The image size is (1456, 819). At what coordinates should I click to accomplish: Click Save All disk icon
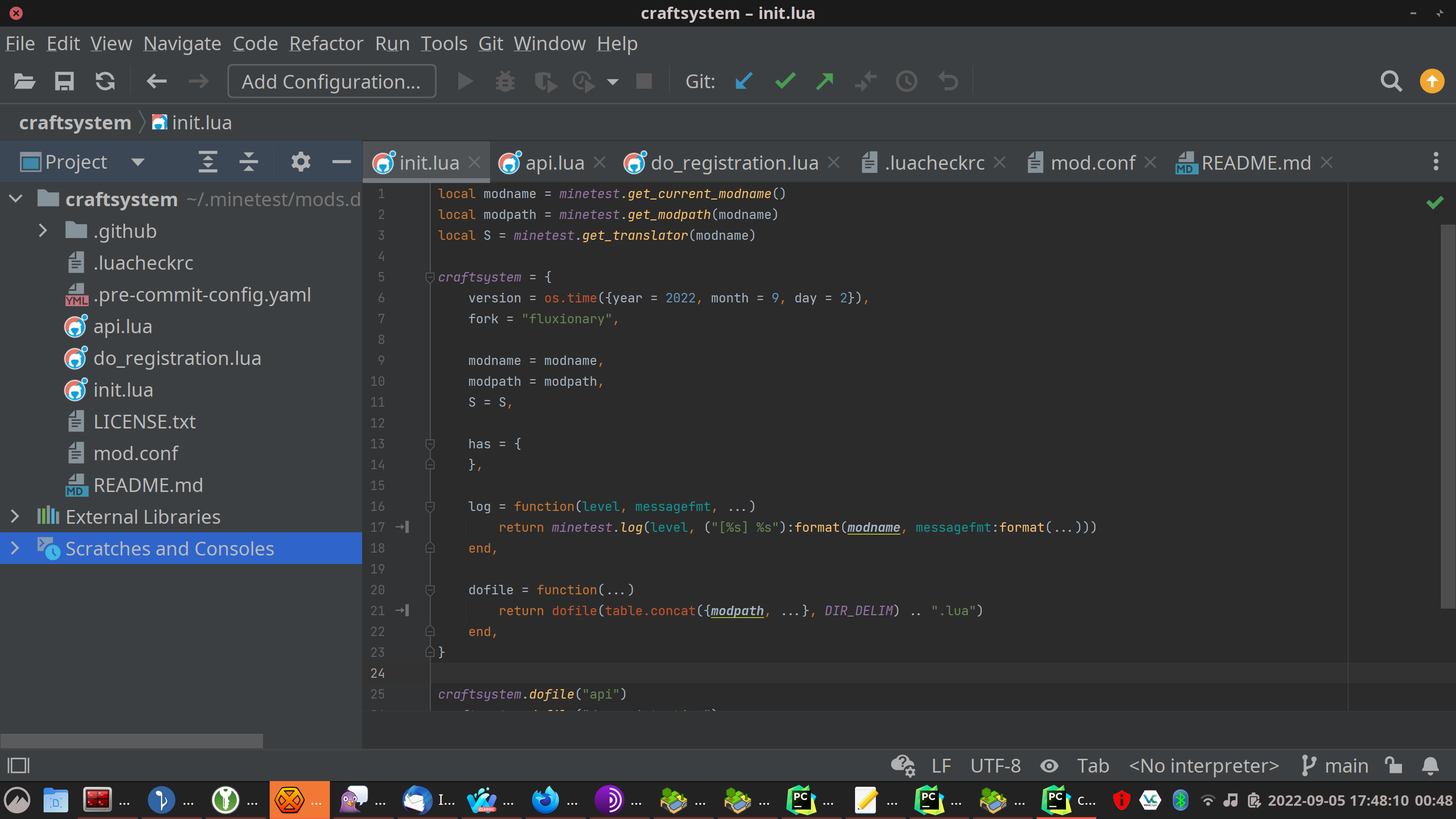coord(64,82)
